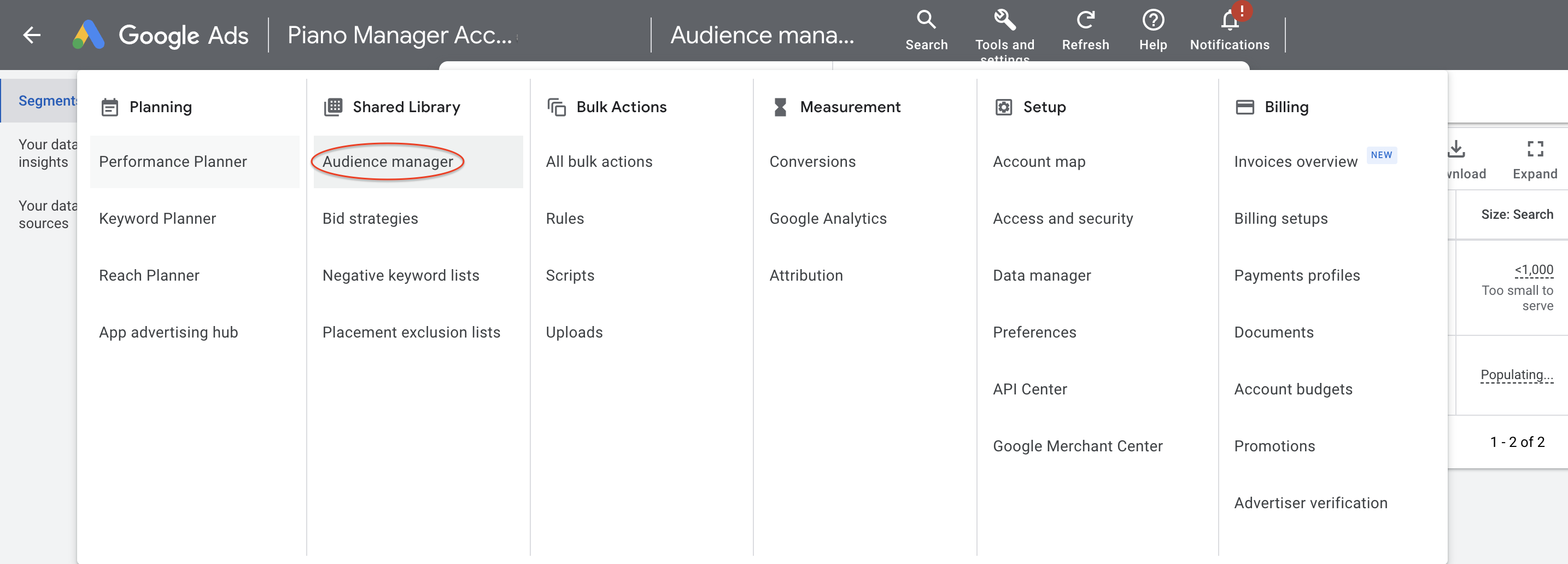The width and height of the screenshot is (1568, 564).
Task: Open Rules in Bulk Actions
Action: coord(565,218)
